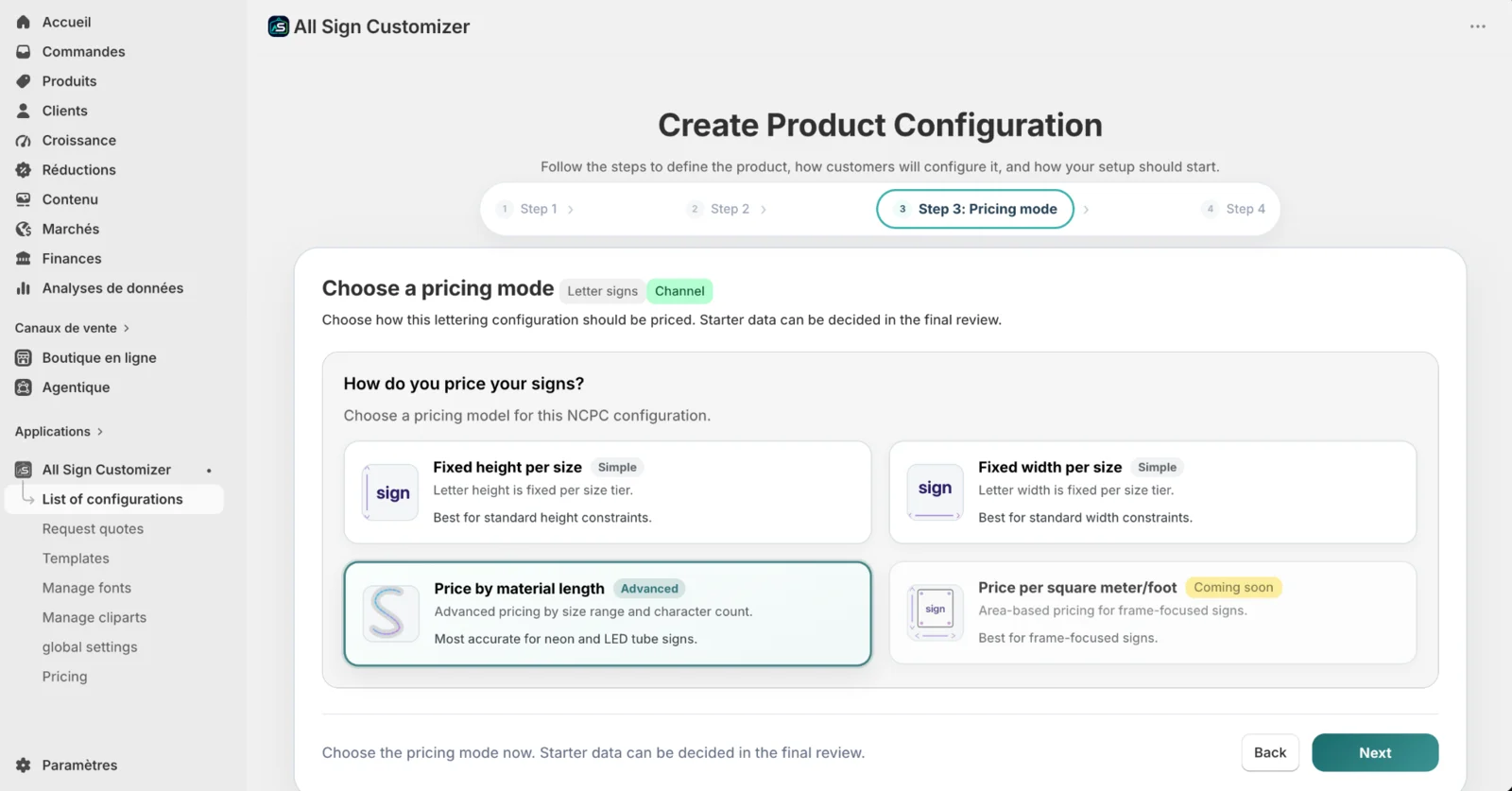Click the All Sign Customizer header logo
The width and height of the screenshot is (1512, 791).
pos(279,26)
